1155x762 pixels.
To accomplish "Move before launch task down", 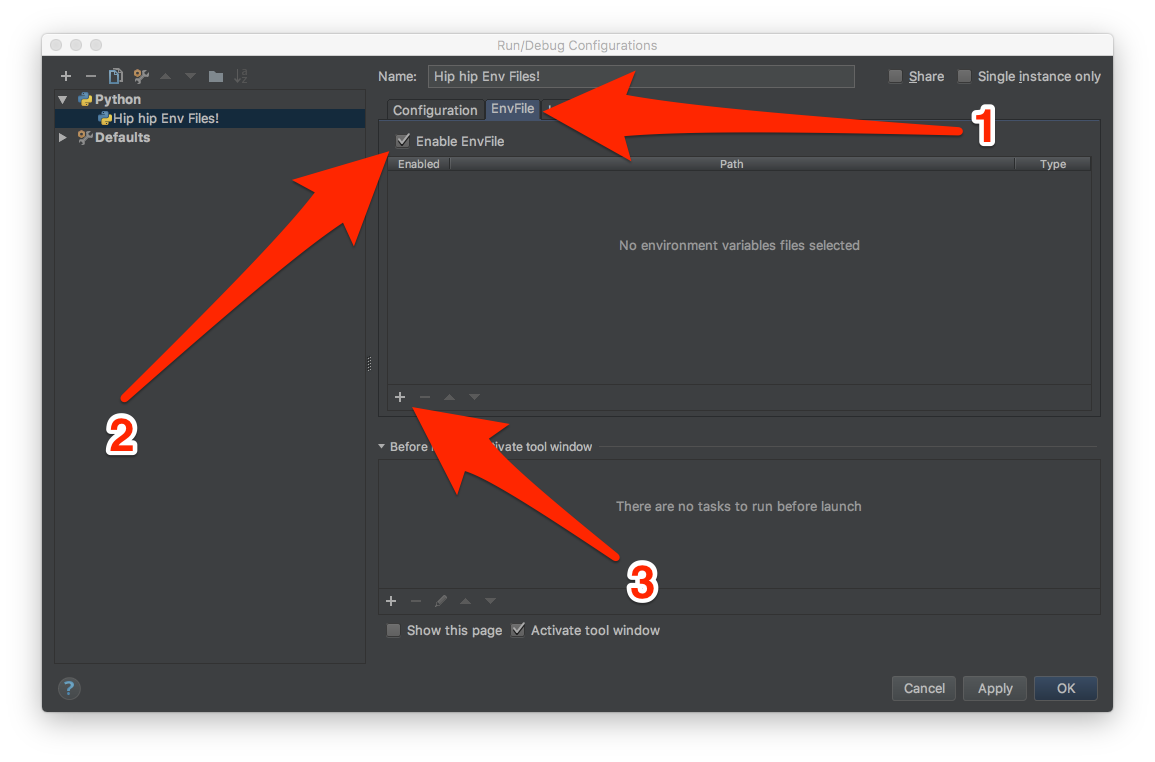I will tap(491, 601).
